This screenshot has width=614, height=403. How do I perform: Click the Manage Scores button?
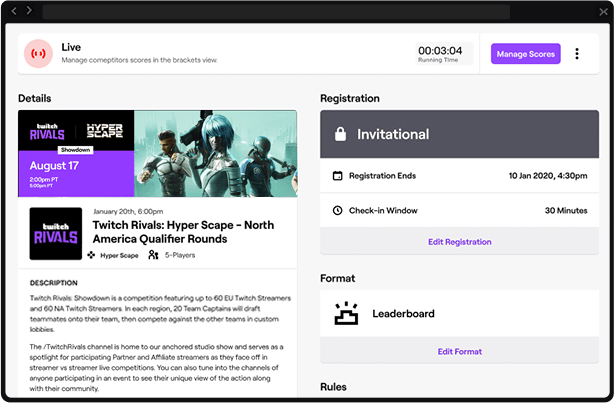(526, 54)
